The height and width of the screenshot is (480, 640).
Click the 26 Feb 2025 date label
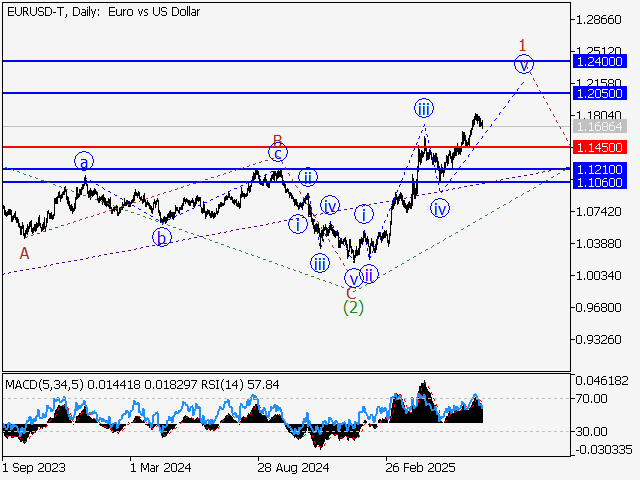pyautogui.click(x=416, y=467)
